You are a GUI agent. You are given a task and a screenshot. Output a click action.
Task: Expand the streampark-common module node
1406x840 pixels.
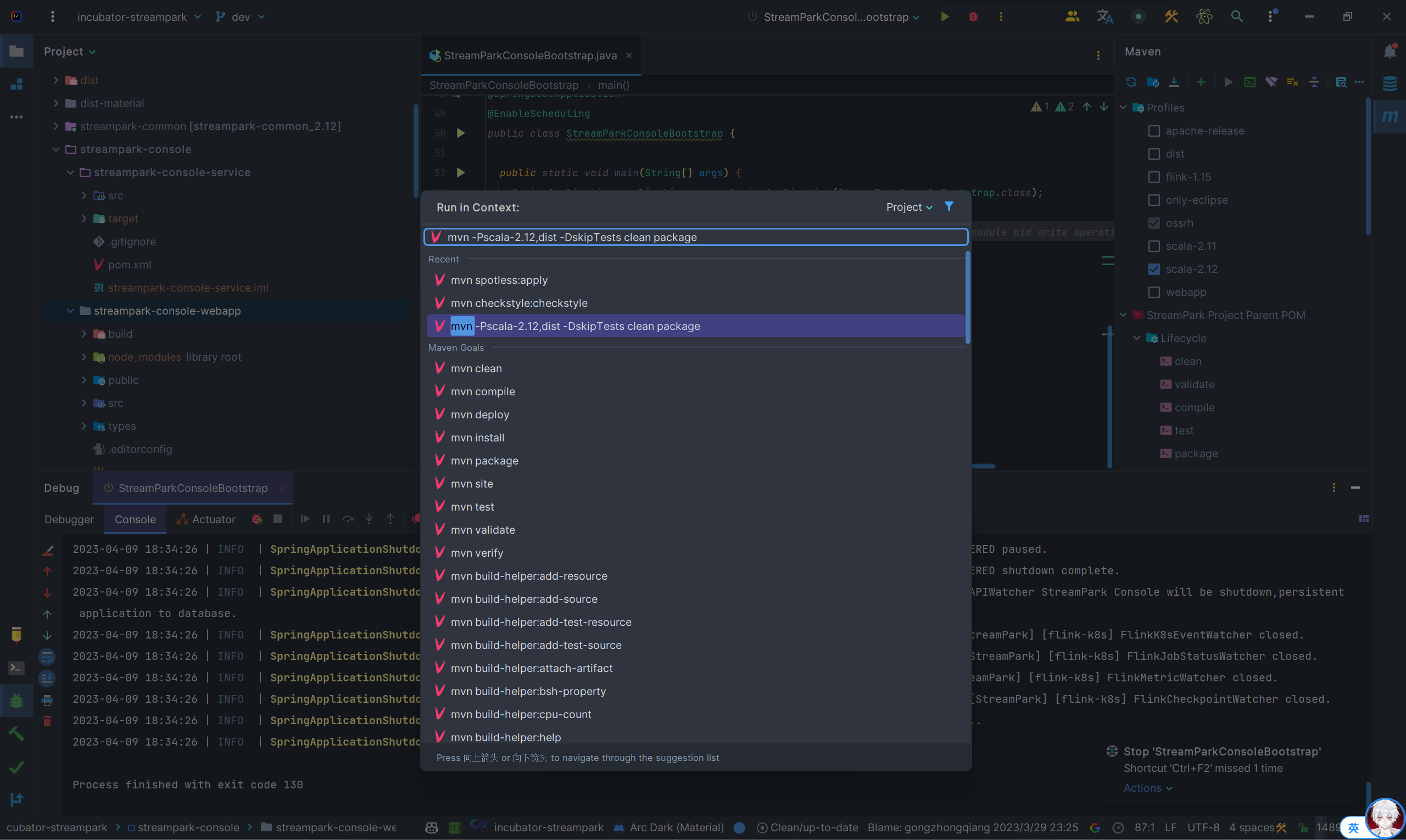coord(56,126)
